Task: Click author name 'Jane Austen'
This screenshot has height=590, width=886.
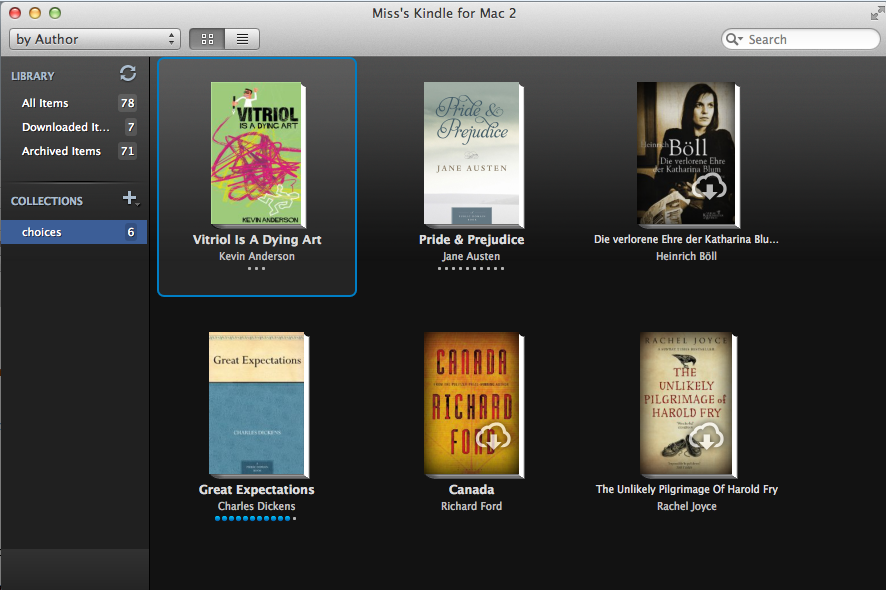Action: pos(471,256)
